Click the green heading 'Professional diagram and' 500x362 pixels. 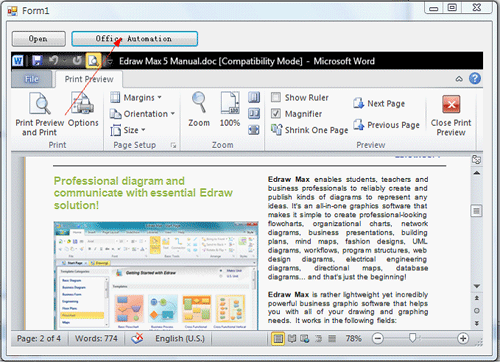coord(119,181)
